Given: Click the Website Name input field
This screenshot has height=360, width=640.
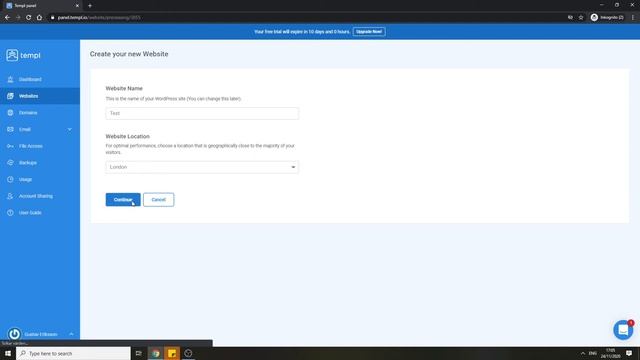Looking at the screenshot, I should pyautogui.click(x=202, y=113).
